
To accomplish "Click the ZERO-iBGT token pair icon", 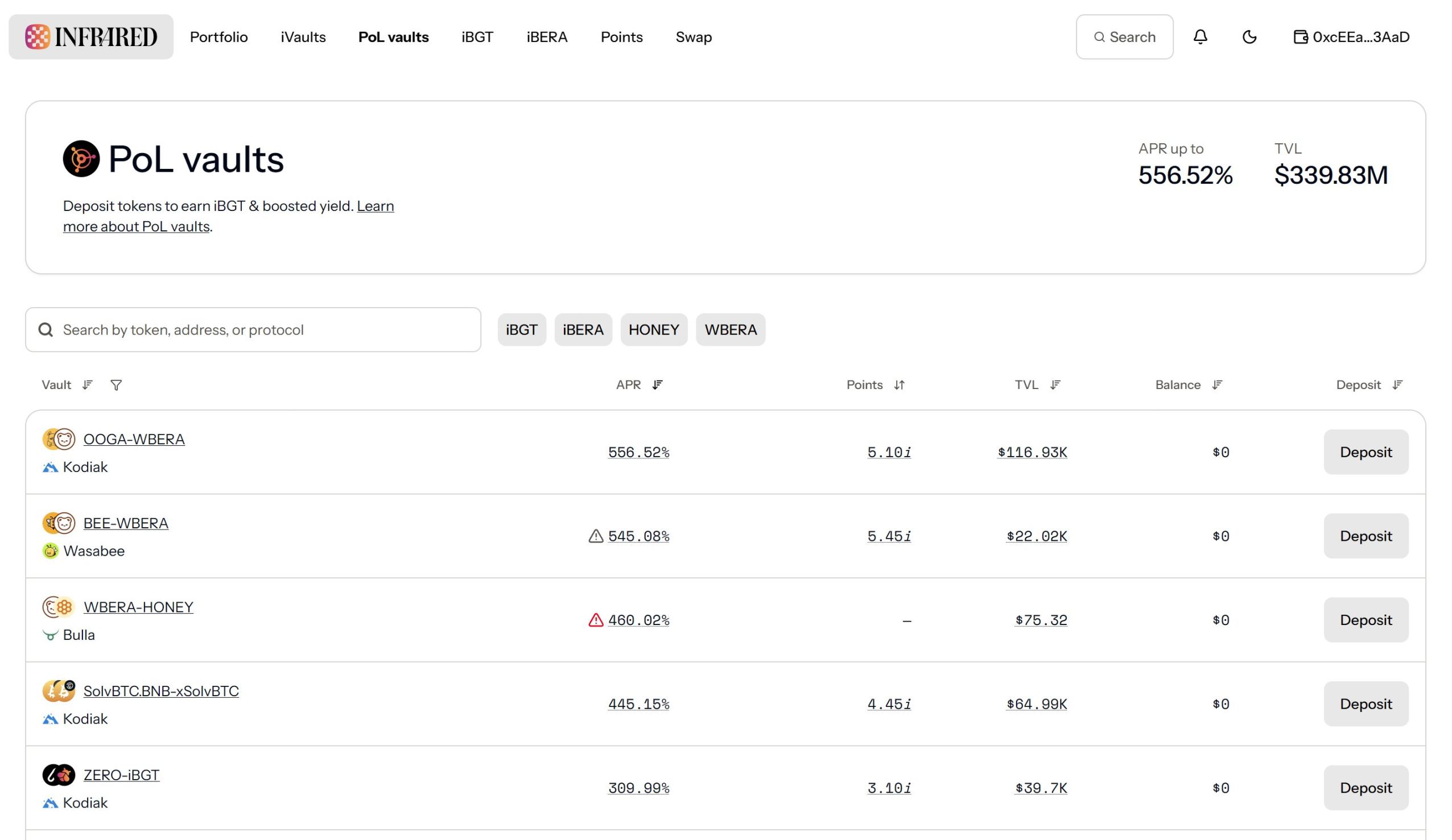I will (58, 776).
